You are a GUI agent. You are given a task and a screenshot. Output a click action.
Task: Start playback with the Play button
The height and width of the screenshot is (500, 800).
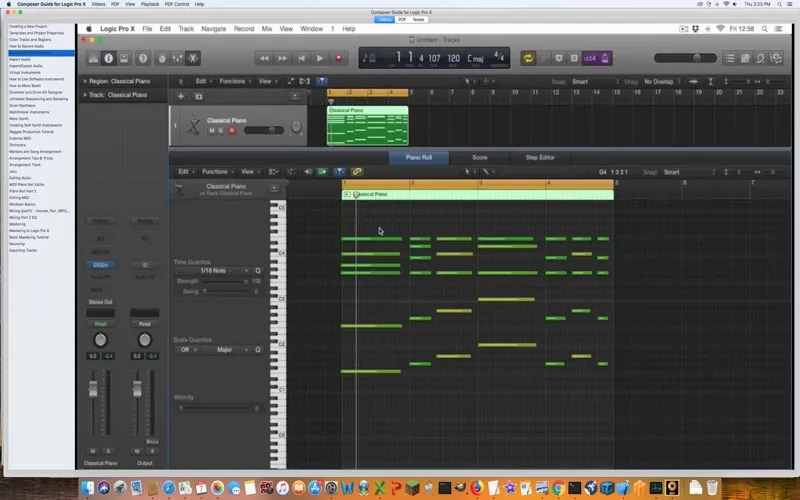pos(320,58)
